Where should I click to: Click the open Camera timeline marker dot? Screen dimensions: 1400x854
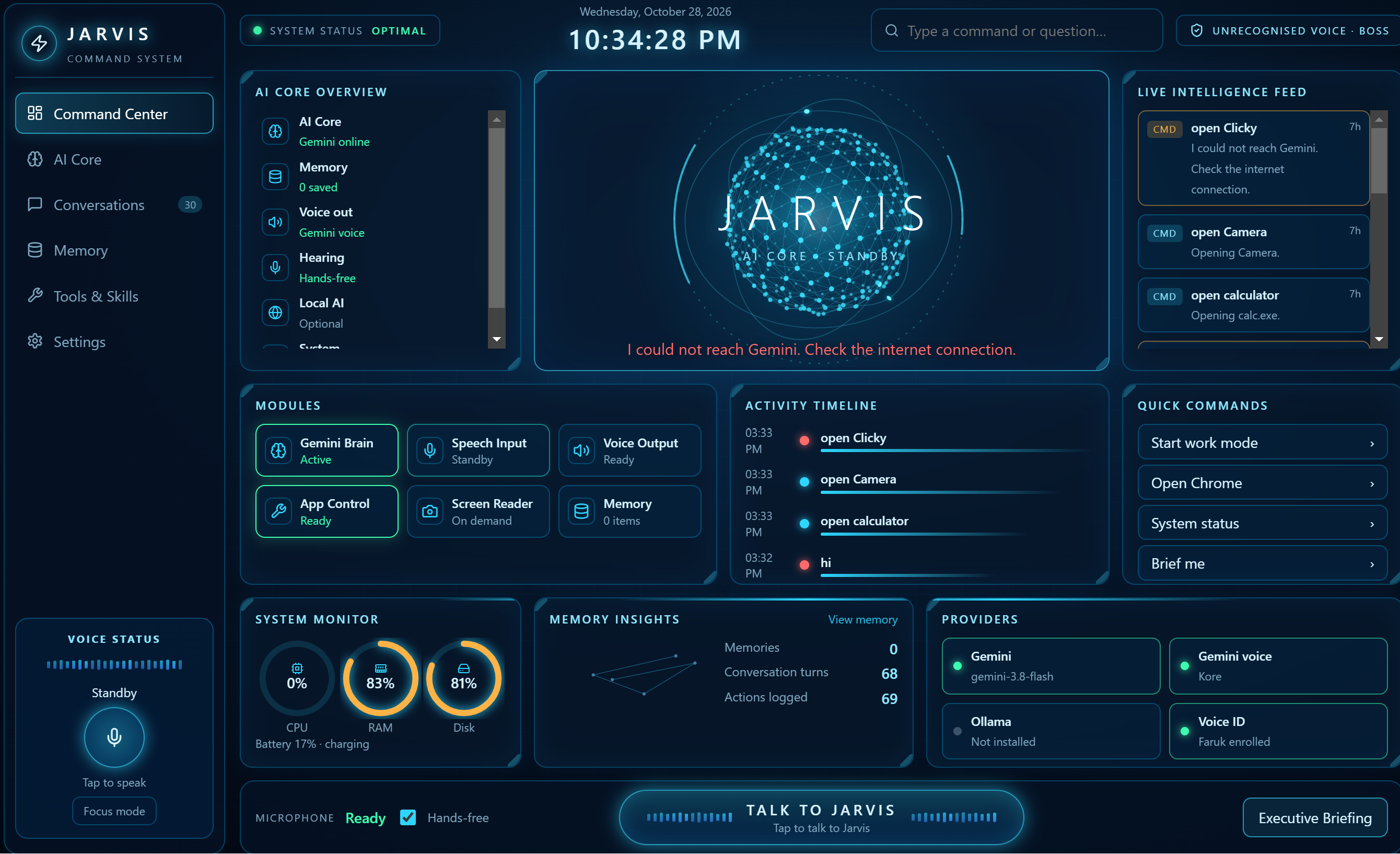804,481
